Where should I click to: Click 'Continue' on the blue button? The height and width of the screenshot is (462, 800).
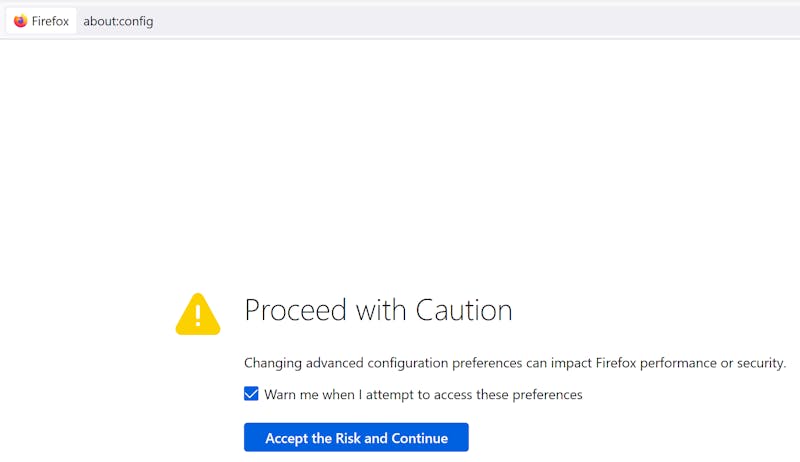click(420, 438)
